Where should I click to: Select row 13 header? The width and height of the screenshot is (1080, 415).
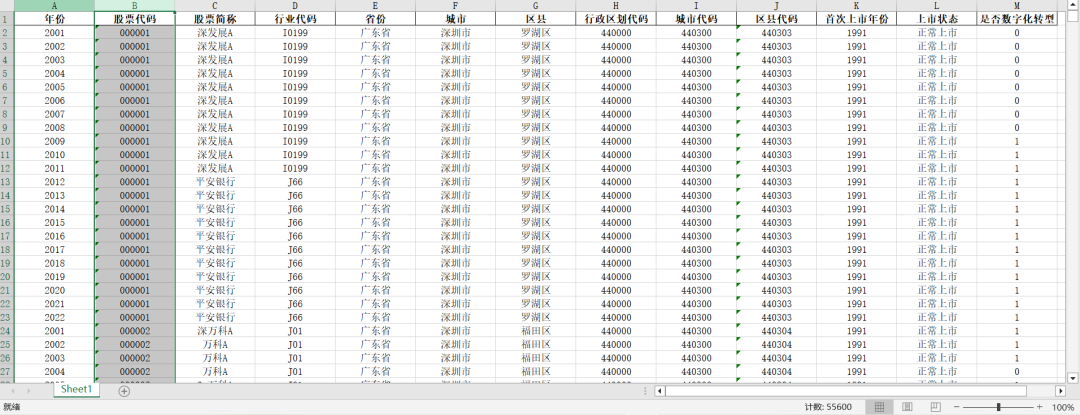[7, 182]
